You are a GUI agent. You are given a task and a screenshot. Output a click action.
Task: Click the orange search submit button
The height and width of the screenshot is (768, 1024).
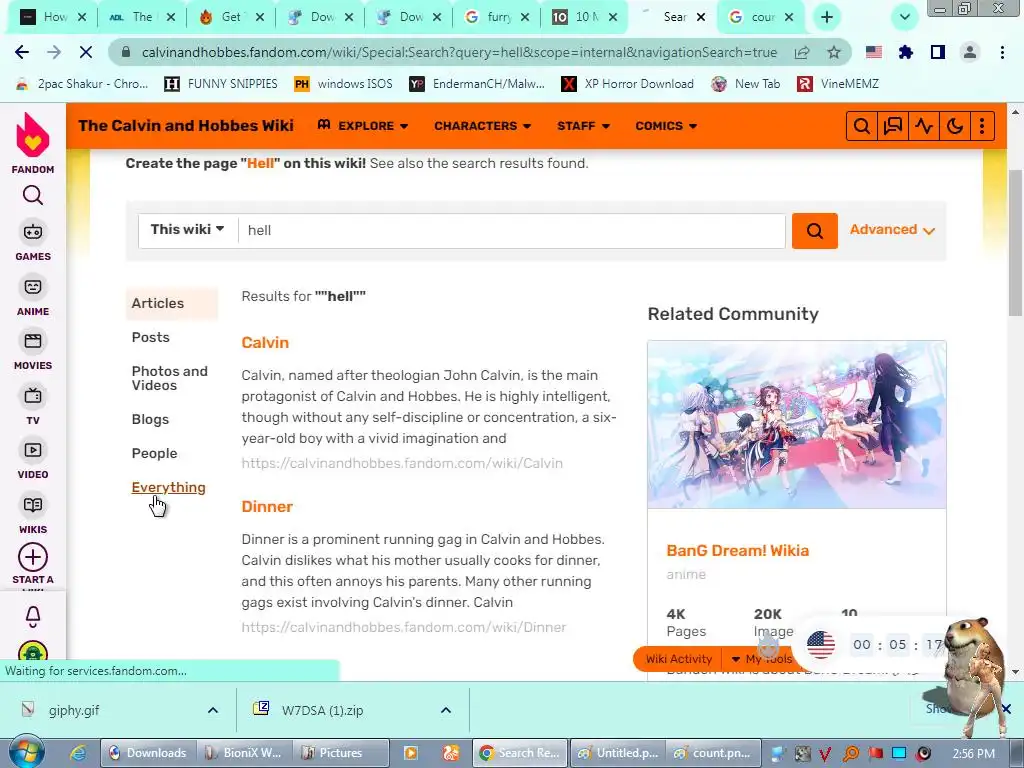coord(814,231)
